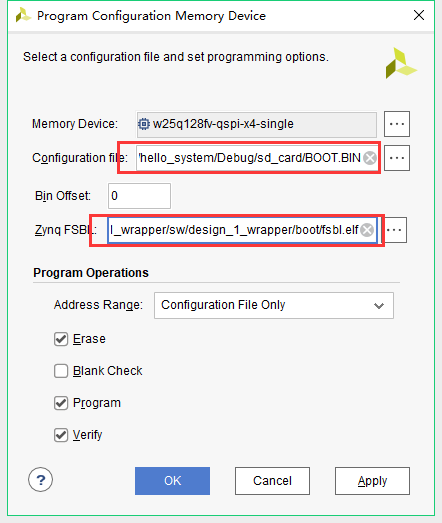This screenshot has height=523, width=442.
Task: Click the chip icon in Memory Device field
Action: (144, 124)
